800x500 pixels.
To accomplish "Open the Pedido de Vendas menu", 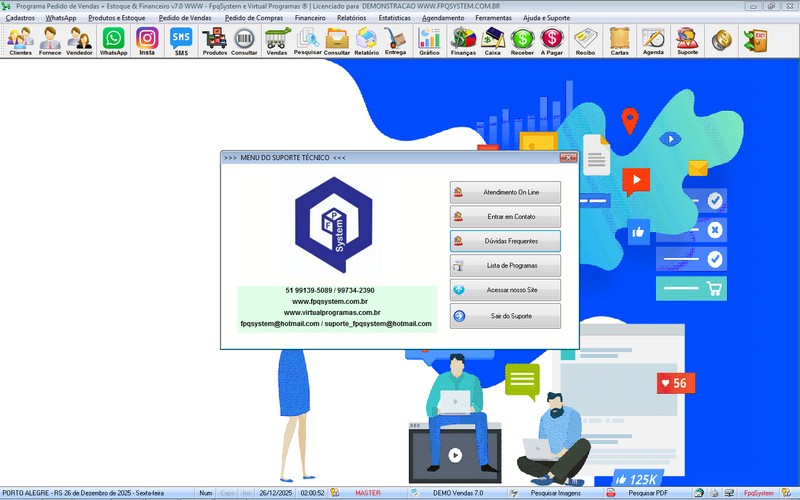I will [185, 18].
